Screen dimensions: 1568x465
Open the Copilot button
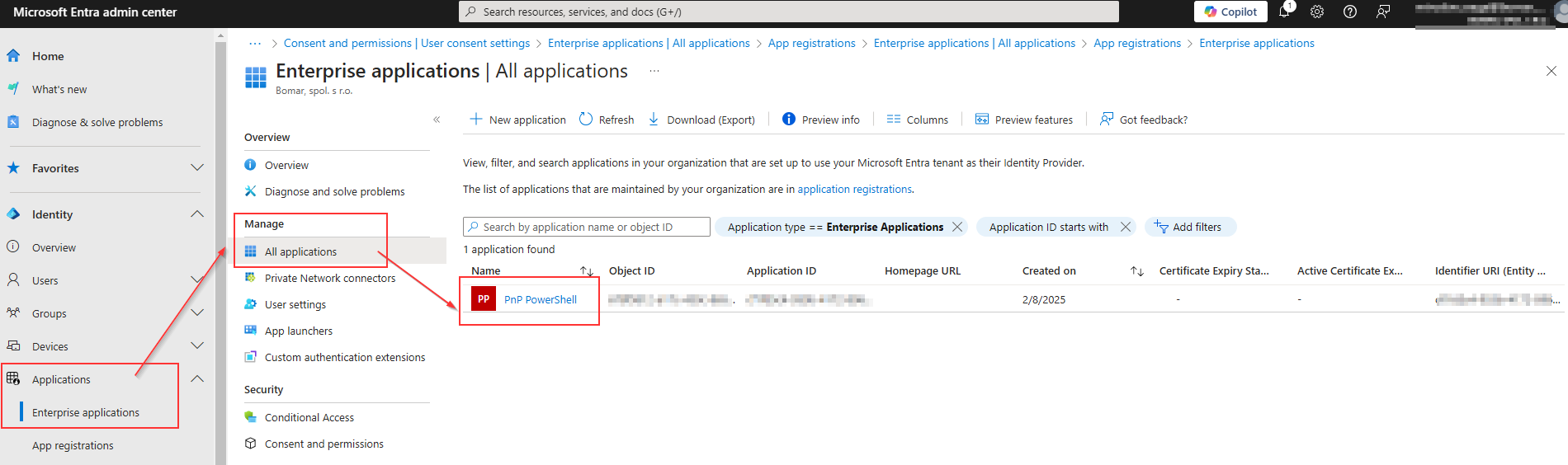(1230, 12)
